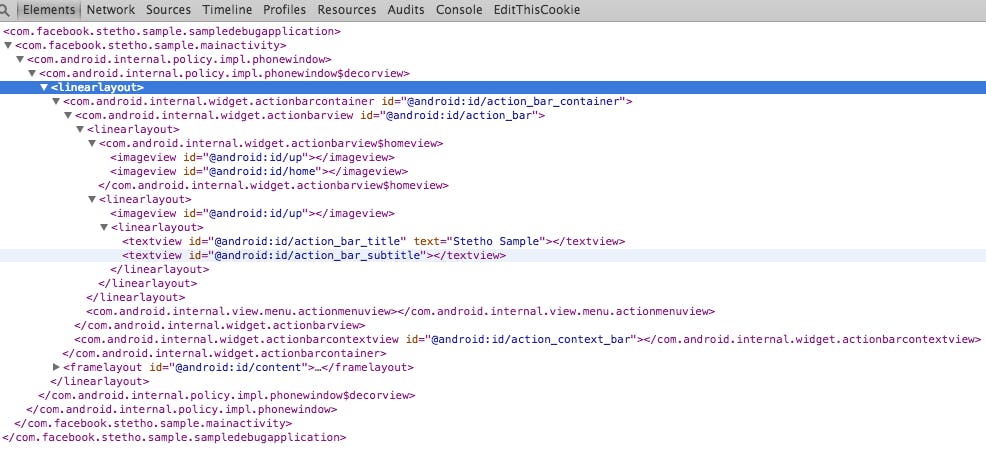Select the action_bar_title textview element
Screen dimensions: 986x451
[374, 242]
